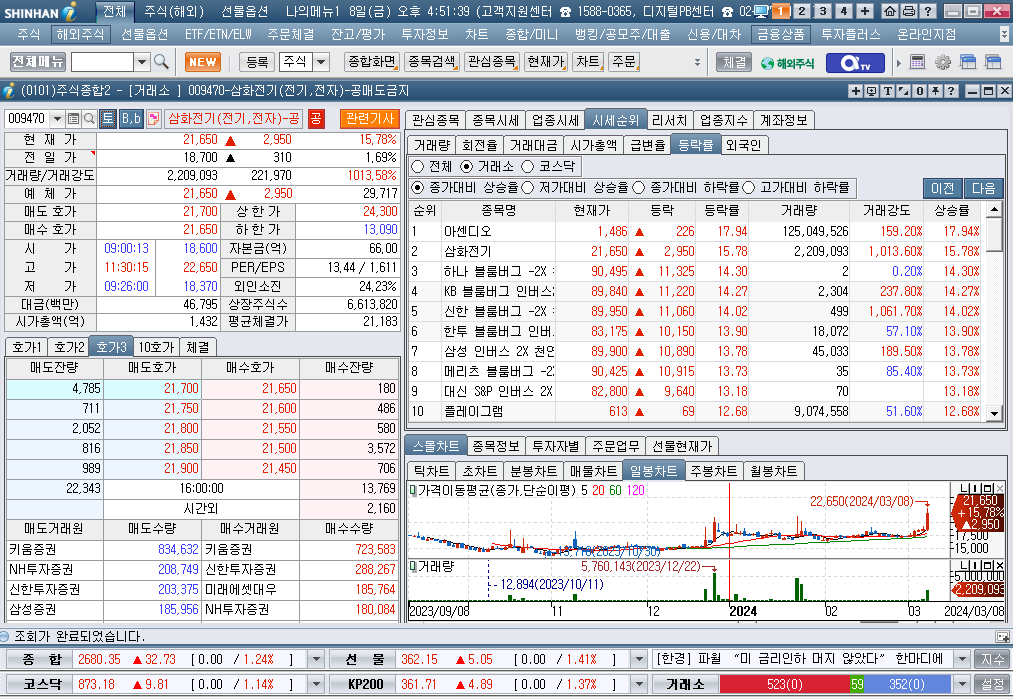Click the last window arrangement icon

pyautogui.click(x=992, y=62)
